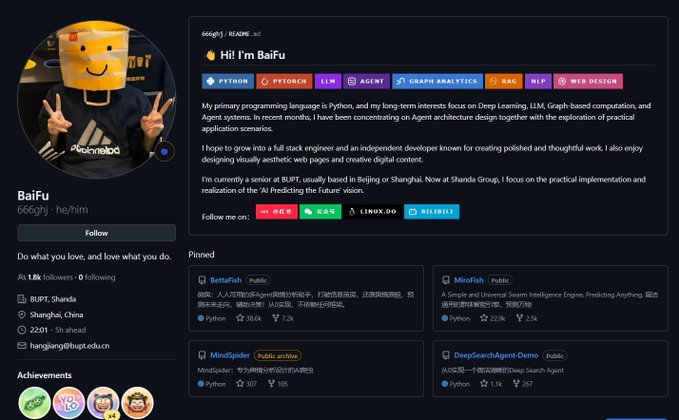Follow user BaiFu
Screen dimensions: 679x420
[x=97, y=233]
